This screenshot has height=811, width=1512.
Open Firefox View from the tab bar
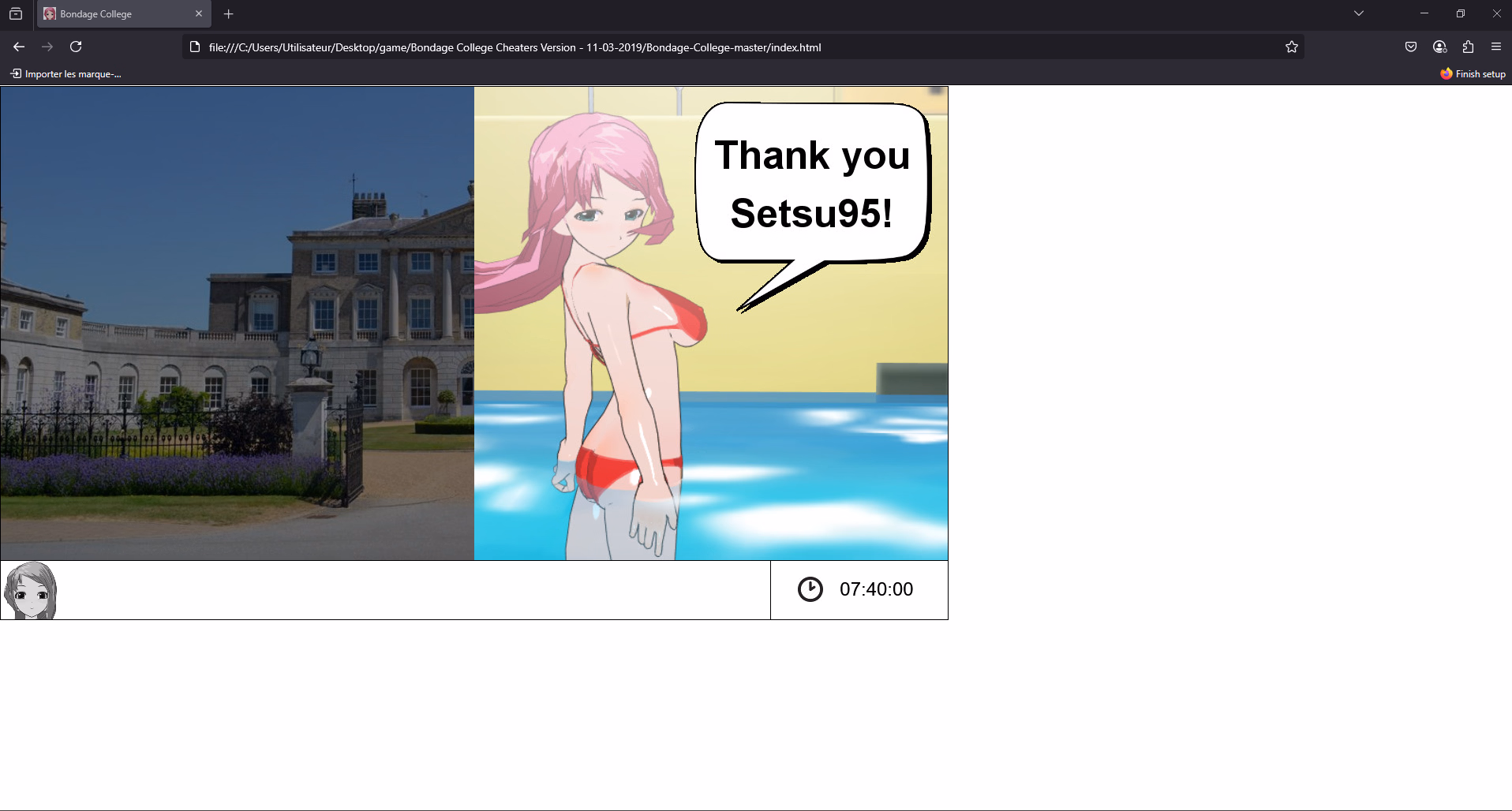[x=16, y=14]
